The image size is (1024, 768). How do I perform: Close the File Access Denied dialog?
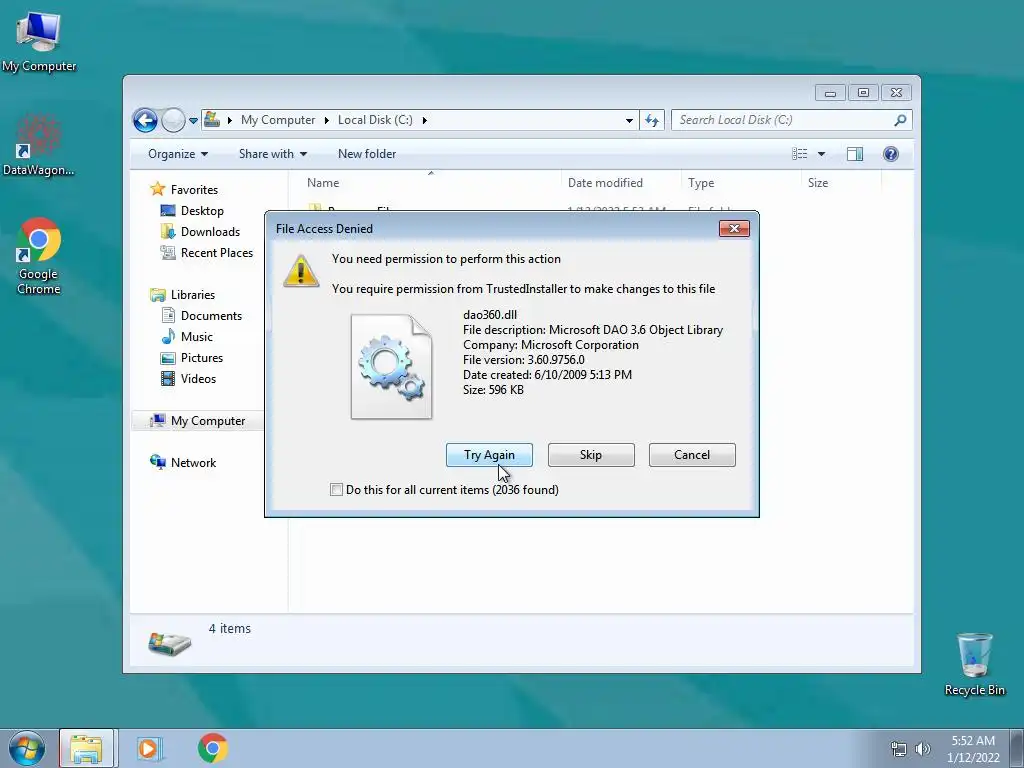click(734, 229)
